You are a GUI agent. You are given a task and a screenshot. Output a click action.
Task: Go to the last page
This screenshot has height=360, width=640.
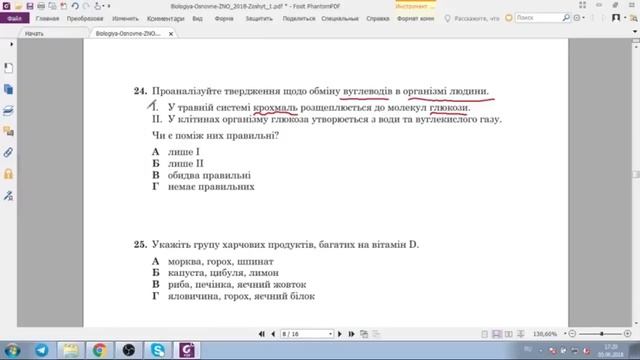click(x=351, y=334)
